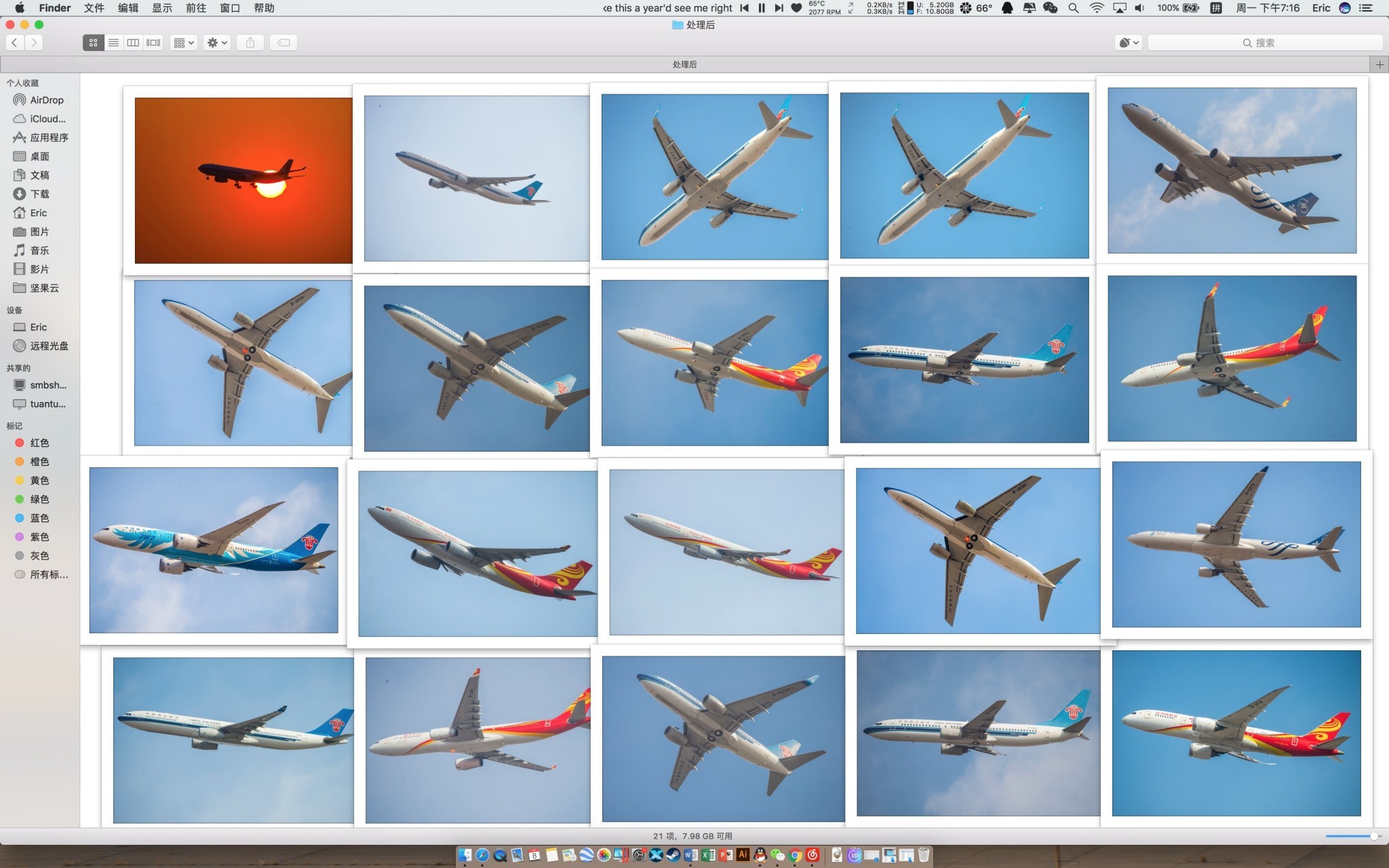Switch to icon view
The width and height of the screenshot is (1389, 868).
click(x=94, y=43)
